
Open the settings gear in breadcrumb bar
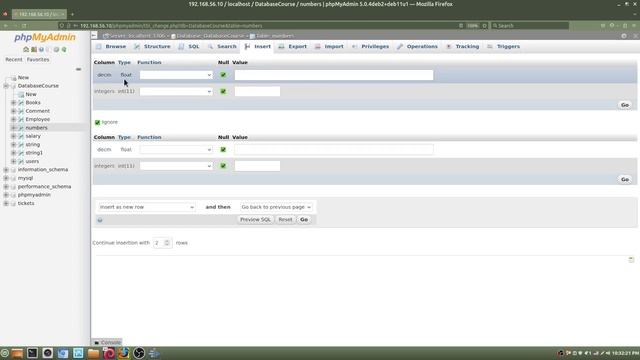tap(624, 36)
